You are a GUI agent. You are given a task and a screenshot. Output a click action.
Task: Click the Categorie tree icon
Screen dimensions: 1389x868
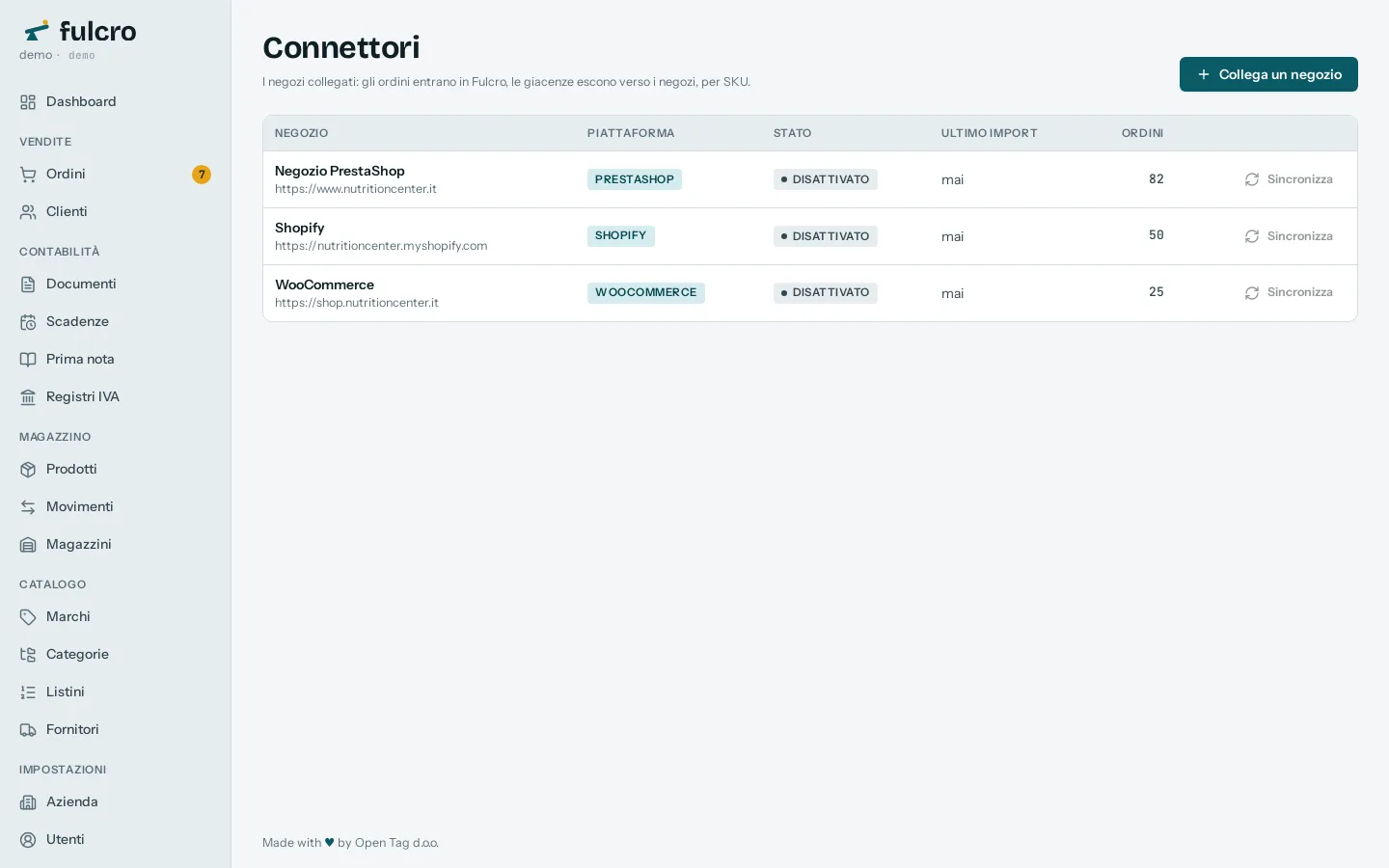point(28,655)
